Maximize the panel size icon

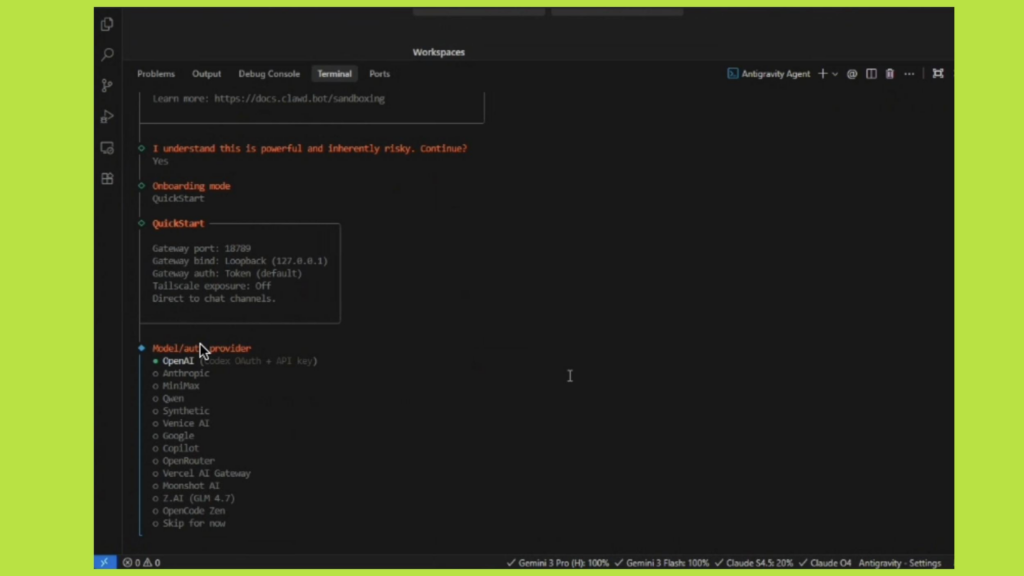[x=938, y=74]
